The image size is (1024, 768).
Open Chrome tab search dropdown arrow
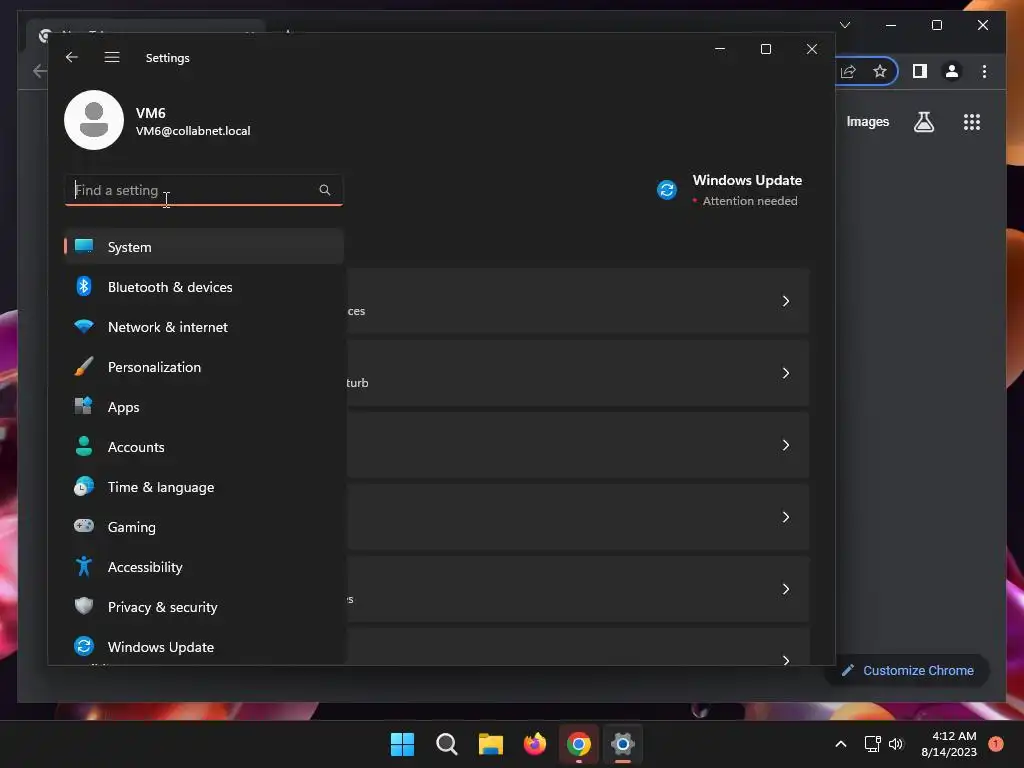(845, 25)
